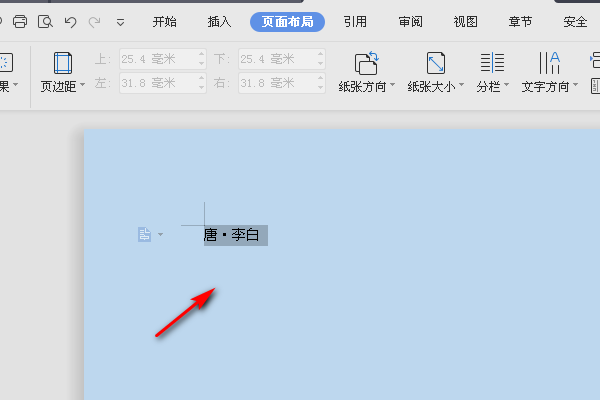Click the 纸张大小 paper size icon
600x400 pixels.
436,63
